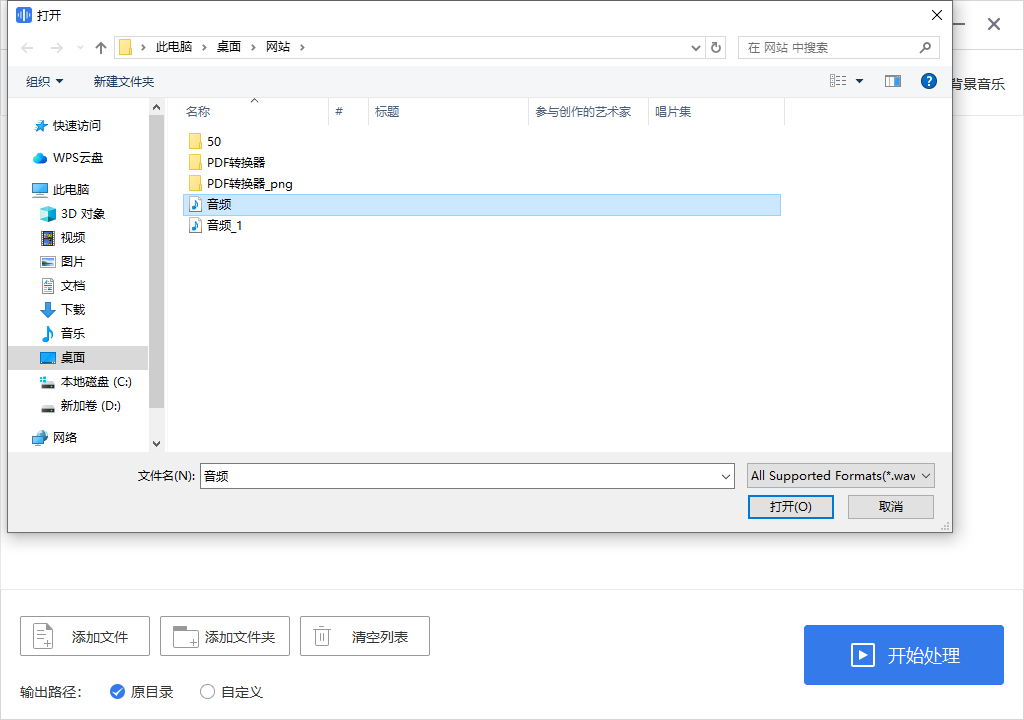1024x720 pixels.
Task: Select the 音频 audio file
Action: [x=482, y=205]
